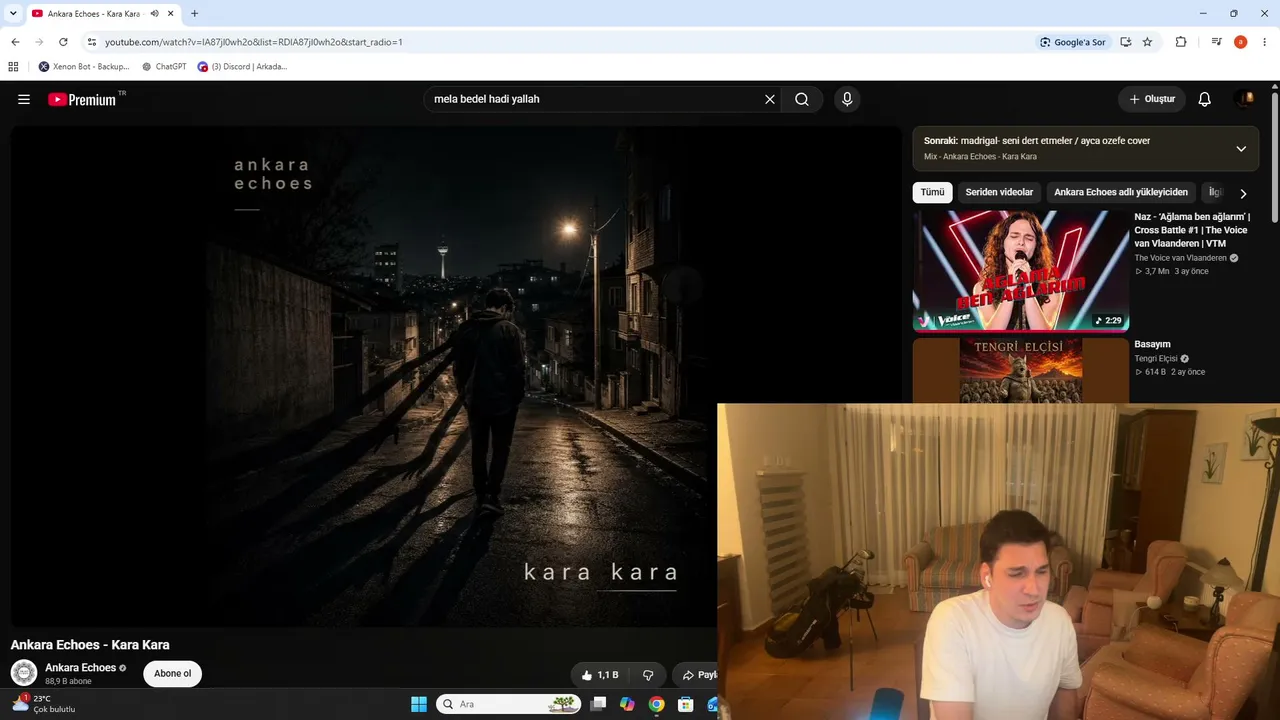Go back in the browser
Image resolution: width=1280 pixels, height=720 pixels.
pyautogui.click(x=15, y=42)
